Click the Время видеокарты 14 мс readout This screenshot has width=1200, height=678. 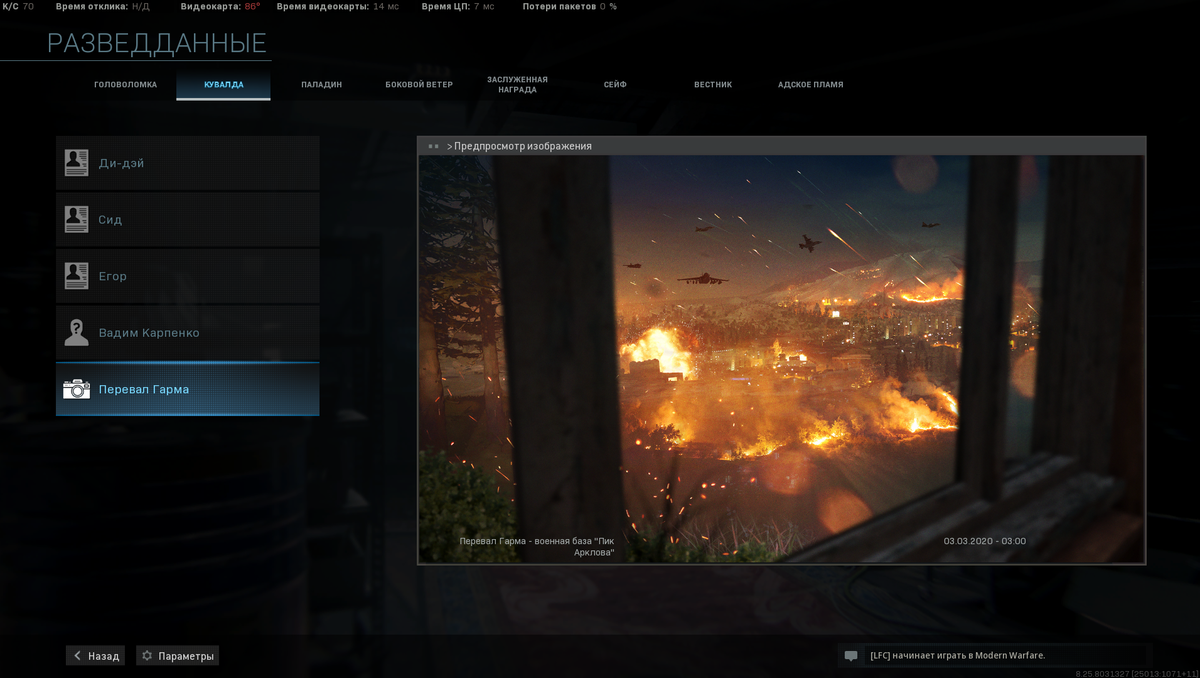tap(337, 6)
